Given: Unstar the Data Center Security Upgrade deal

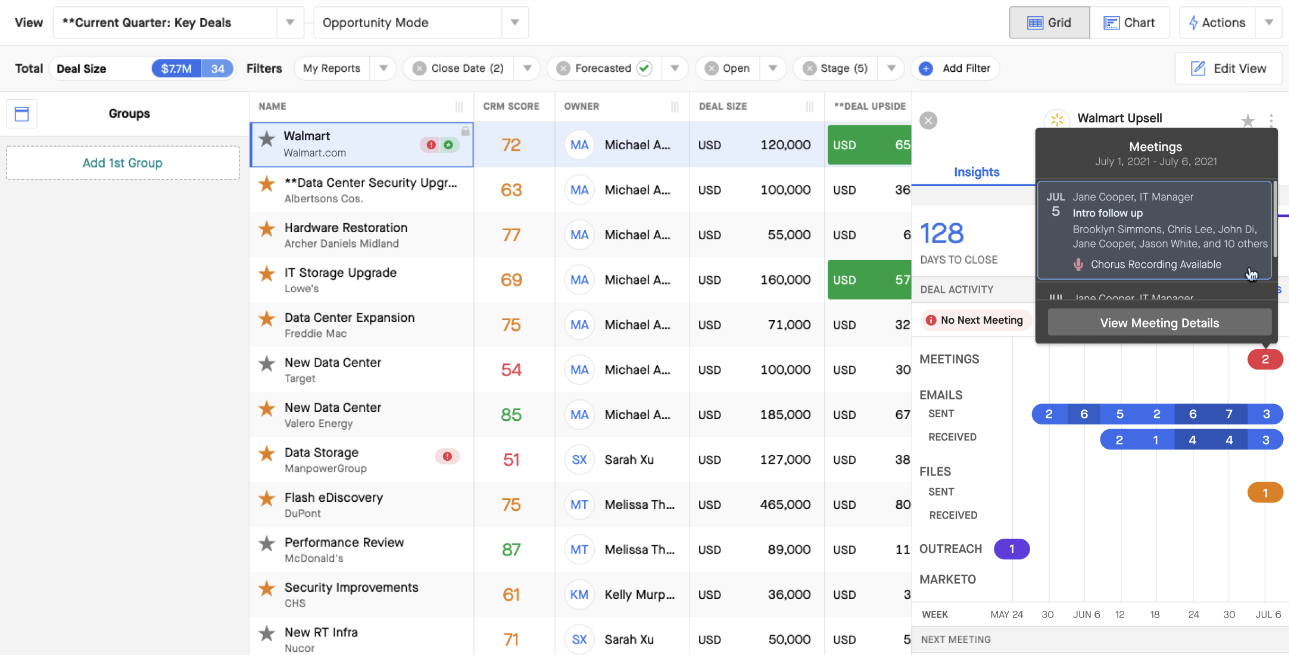Looking at the screenshot, I should [266, 184].
